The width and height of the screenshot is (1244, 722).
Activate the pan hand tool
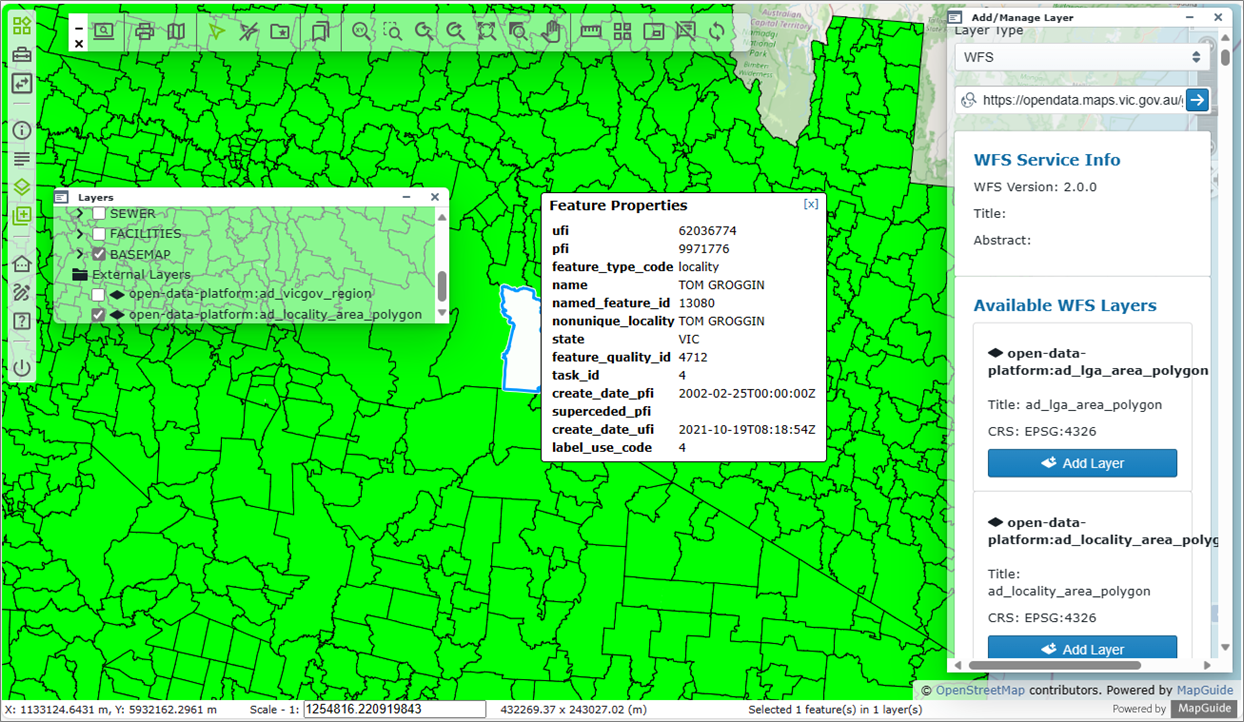[x=550, y=32]
